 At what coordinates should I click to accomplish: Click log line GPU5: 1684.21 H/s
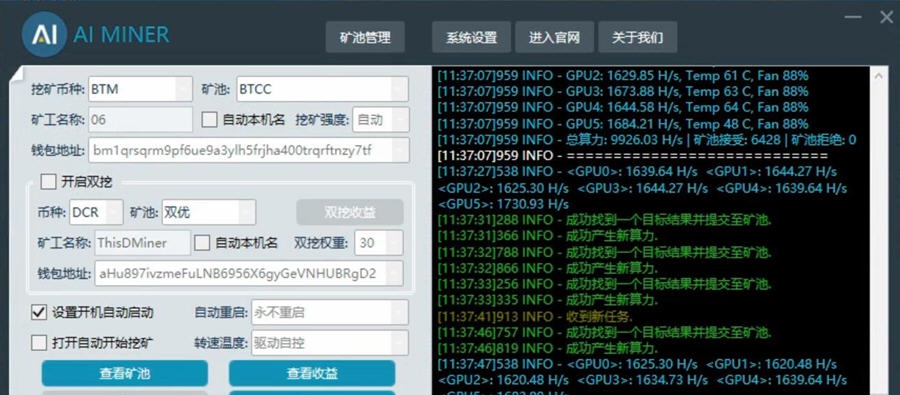[623, 123]
